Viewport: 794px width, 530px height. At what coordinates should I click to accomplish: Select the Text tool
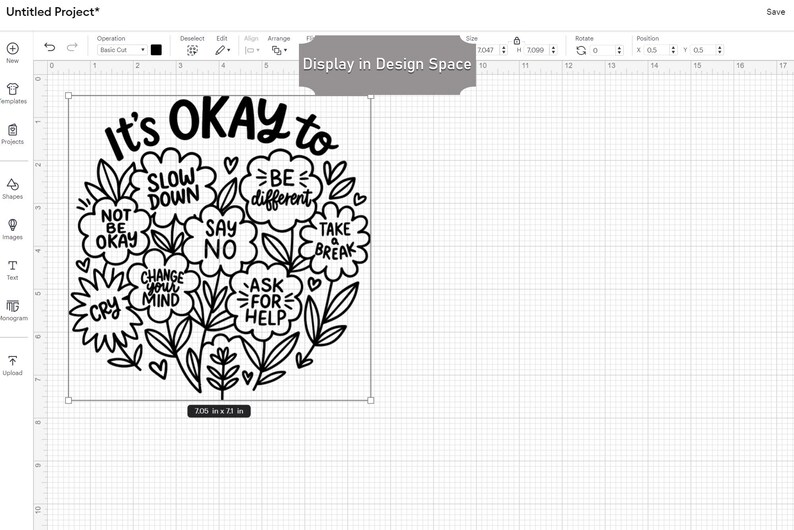pos(13,265)
